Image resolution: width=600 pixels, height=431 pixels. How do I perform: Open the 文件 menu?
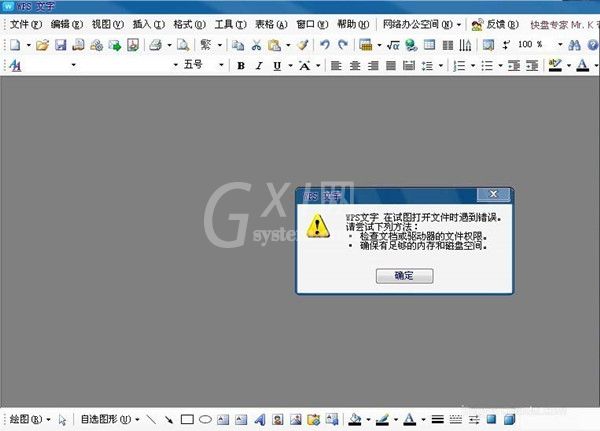click(26, 24)
